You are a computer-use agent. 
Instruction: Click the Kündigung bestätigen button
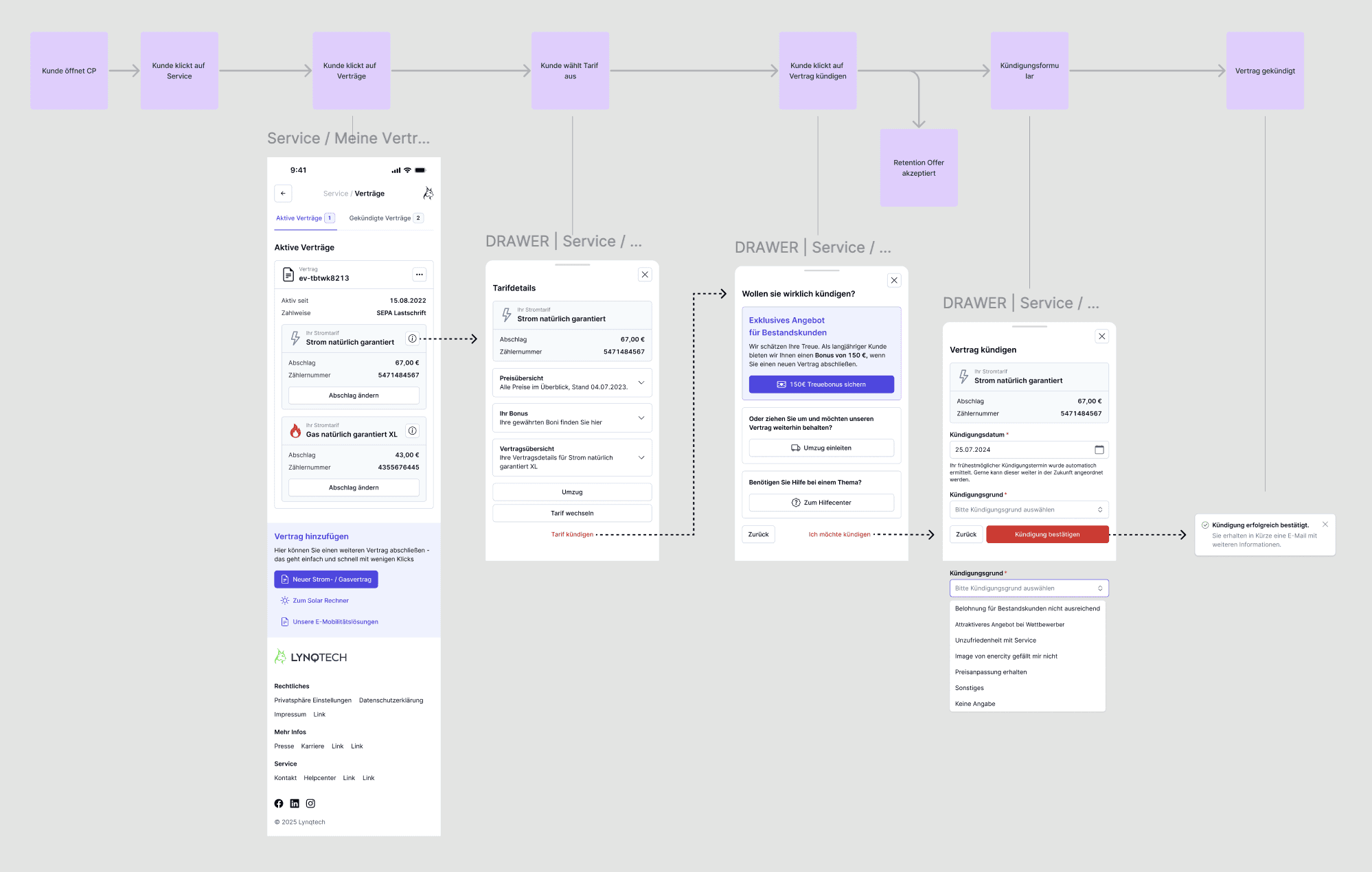[1047, 534]
